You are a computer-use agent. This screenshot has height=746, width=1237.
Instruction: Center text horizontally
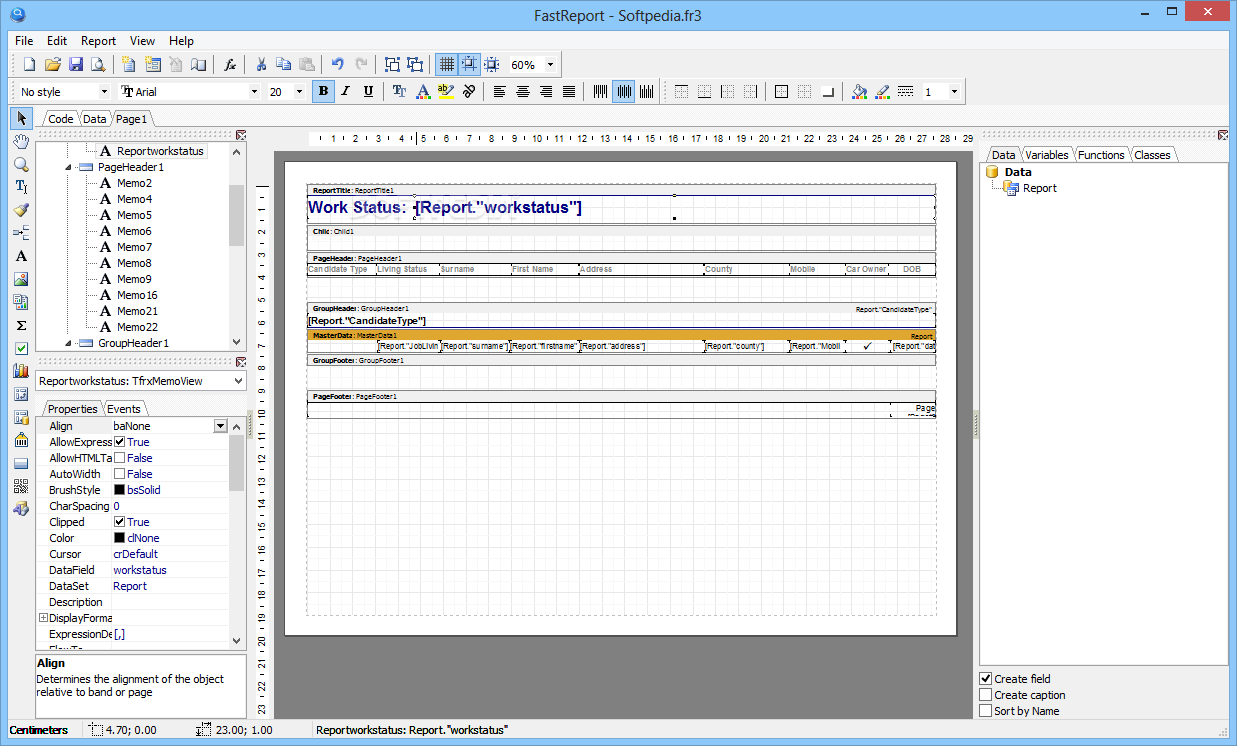pos(523,92)
